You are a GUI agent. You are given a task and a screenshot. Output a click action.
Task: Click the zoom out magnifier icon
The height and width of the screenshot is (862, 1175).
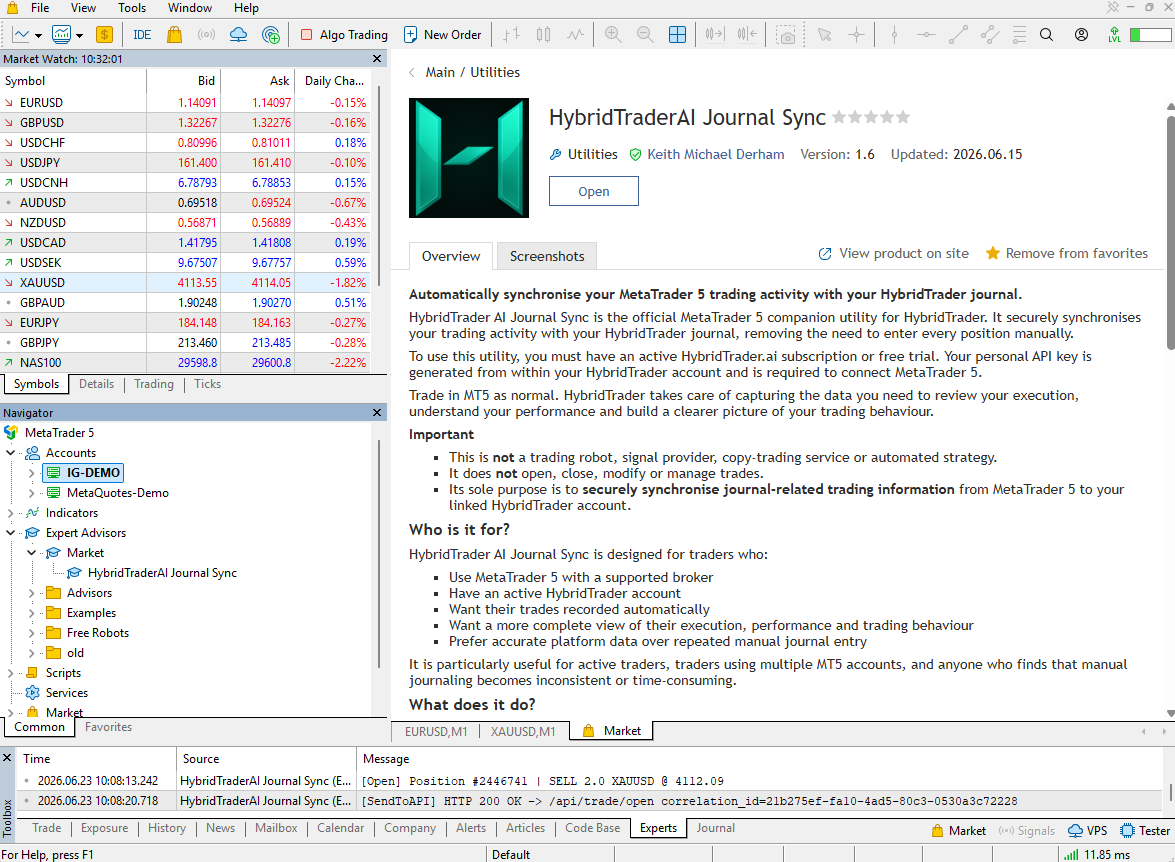[x=644, y=34]
